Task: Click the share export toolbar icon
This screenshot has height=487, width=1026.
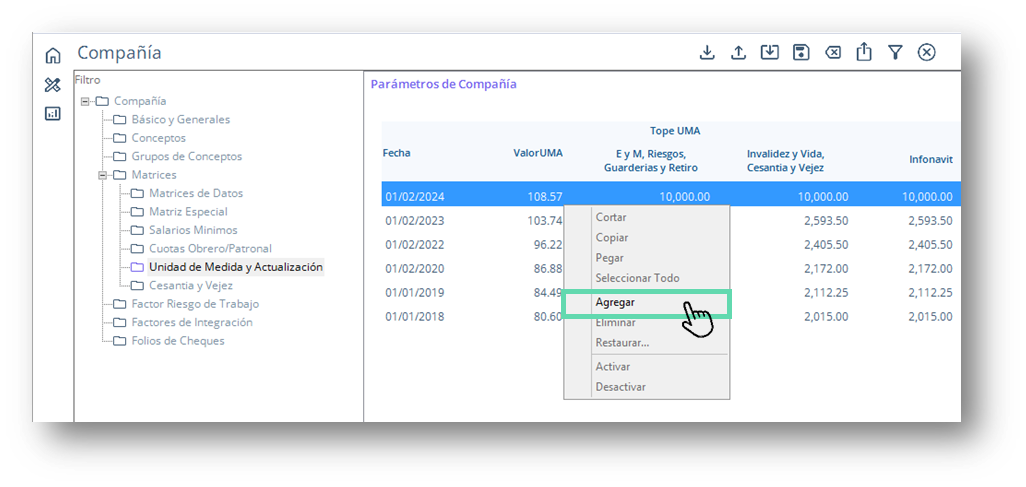Action: pyautogui.click(x=864, y=53)
